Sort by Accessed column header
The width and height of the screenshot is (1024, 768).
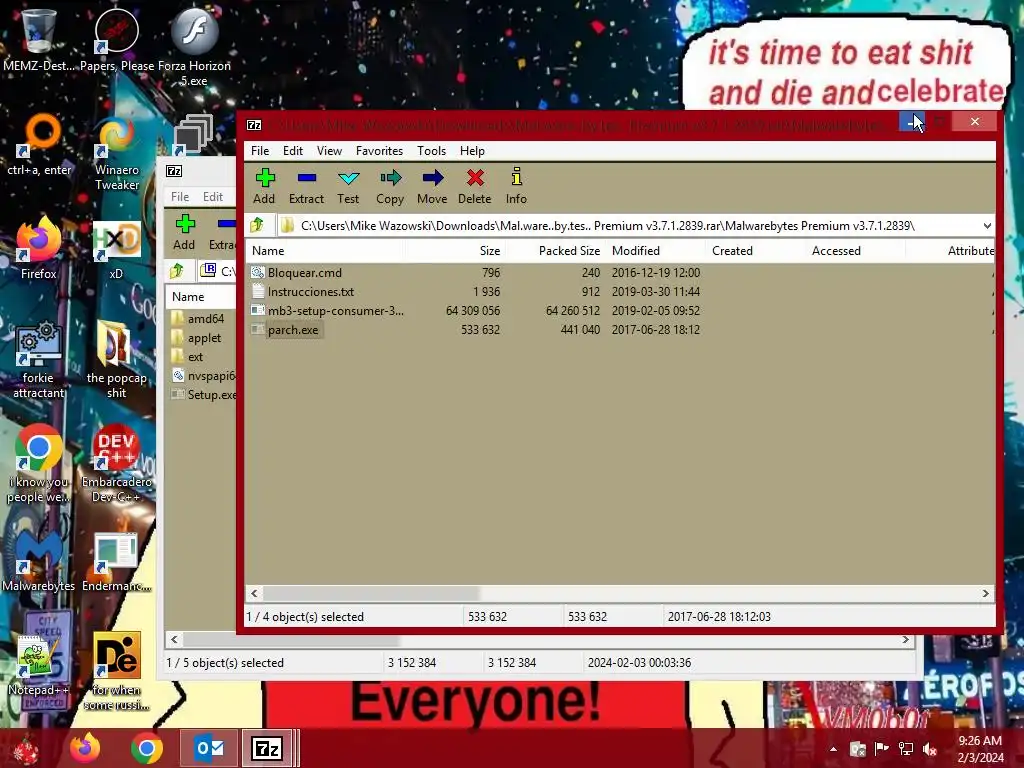[x=856, y=251]
